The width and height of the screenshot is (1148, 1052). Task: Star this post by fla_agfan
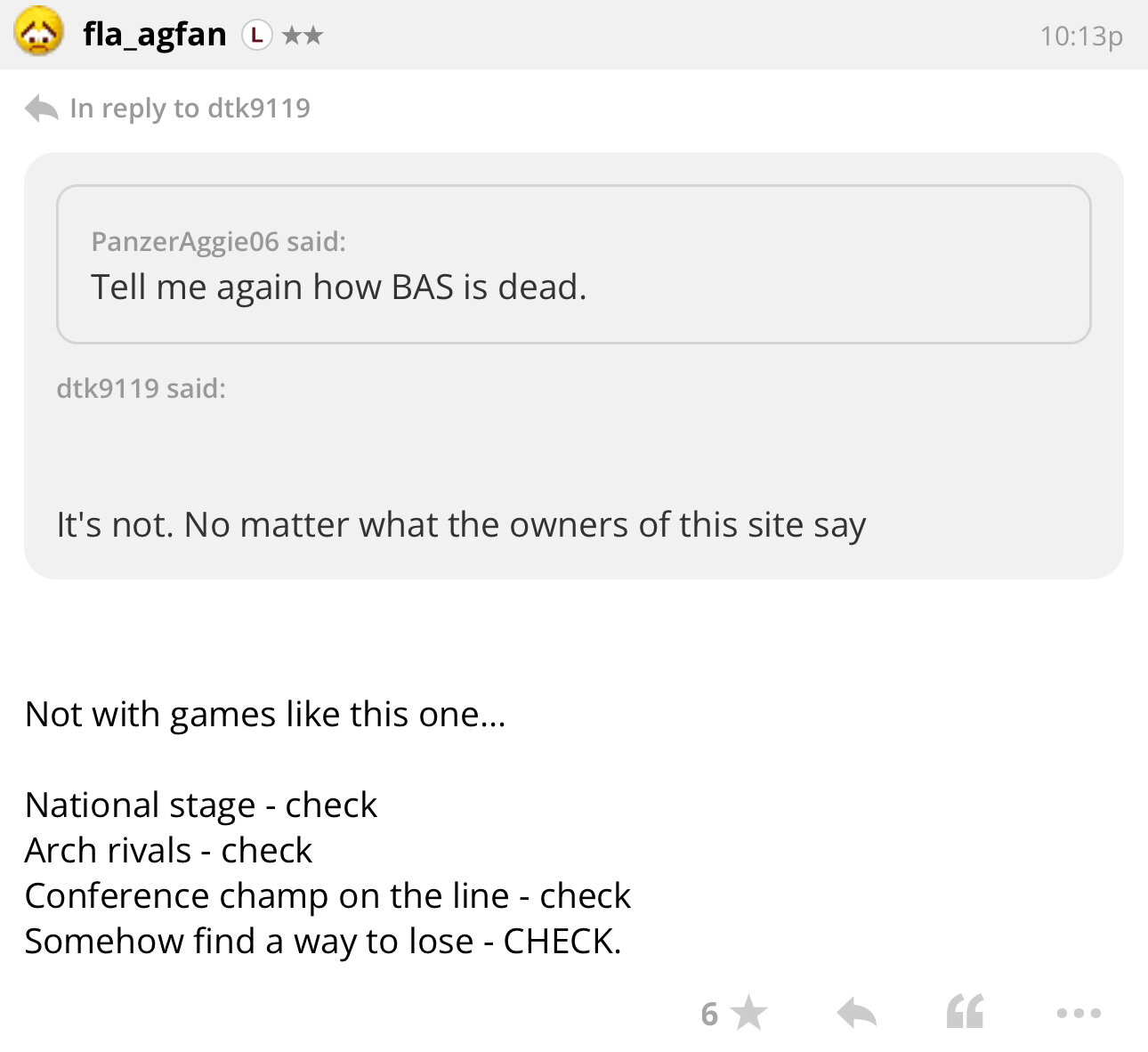tap(751, 1013)
